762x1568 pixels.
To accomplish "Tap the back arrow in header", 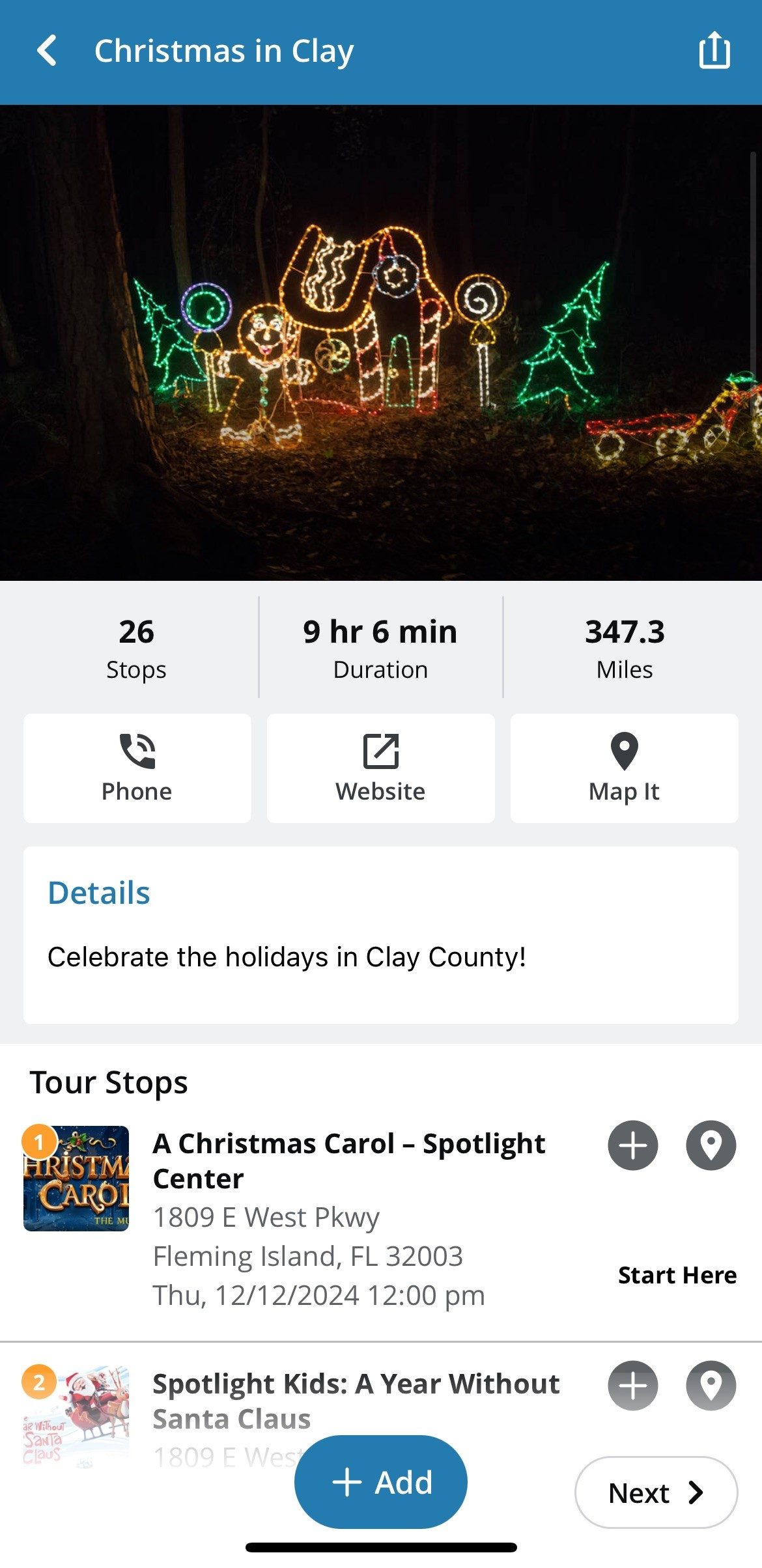I will pos(47,51).
